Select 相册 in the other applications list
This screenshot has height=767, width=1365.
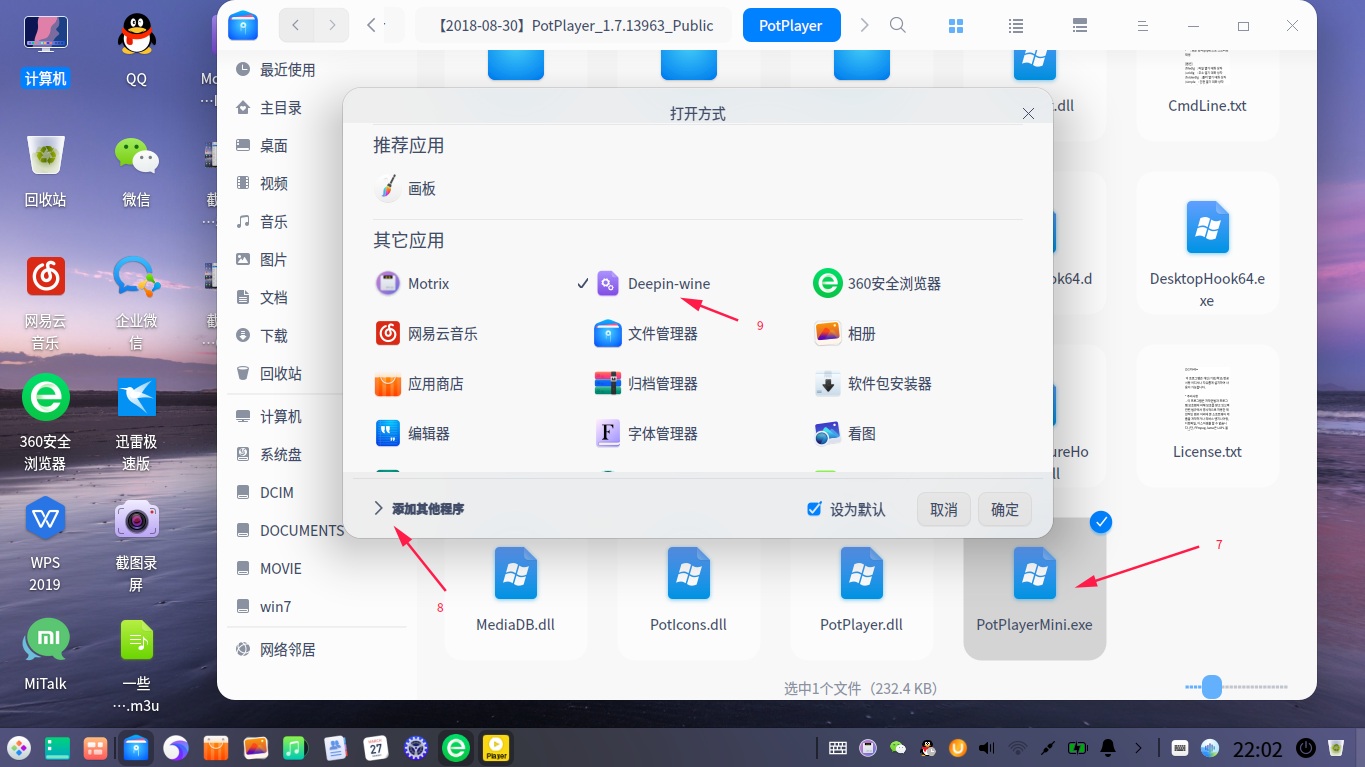click(x=846, y=334)
